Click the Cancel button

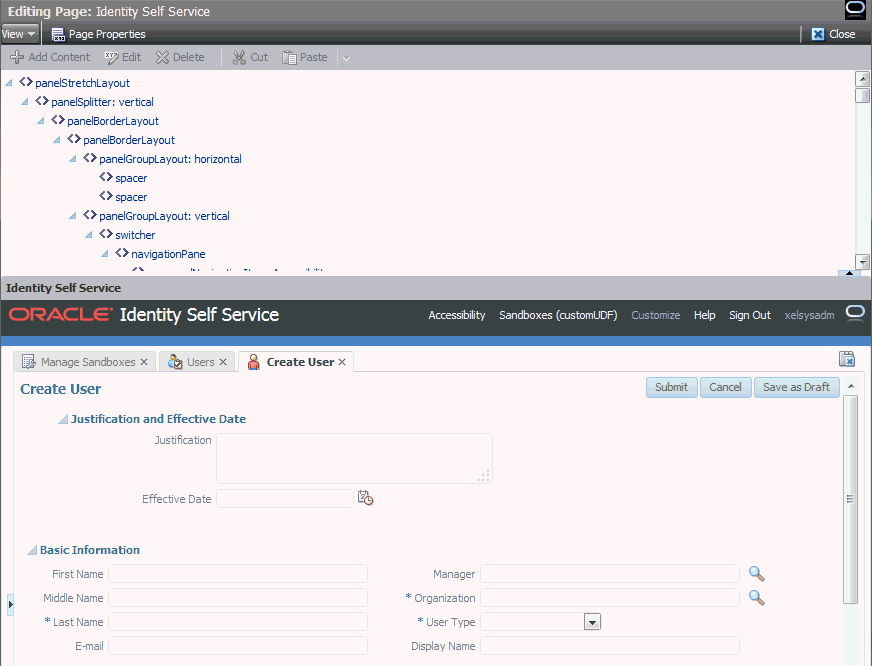point(725,387)
